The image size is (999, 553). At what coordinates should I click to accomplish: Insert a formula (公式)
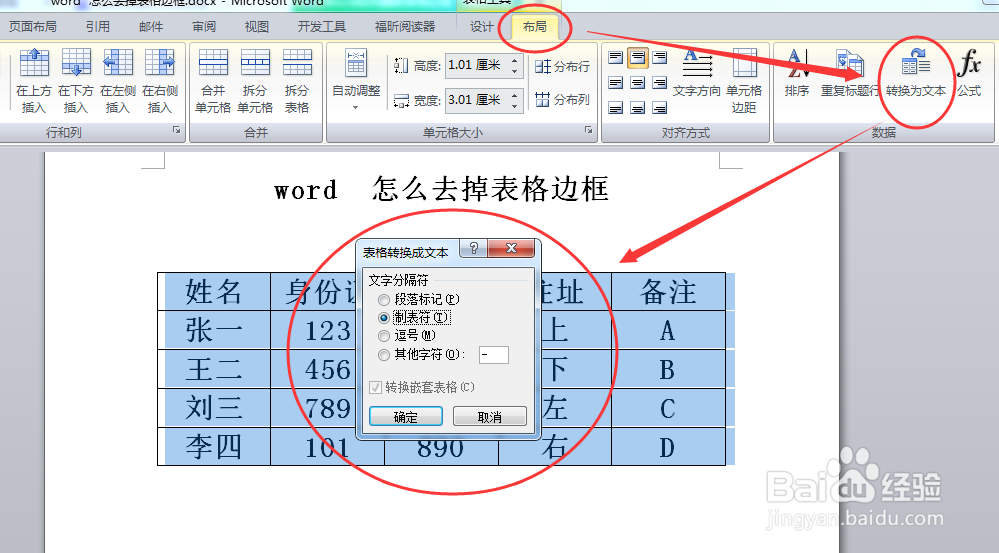pos(969,73)
